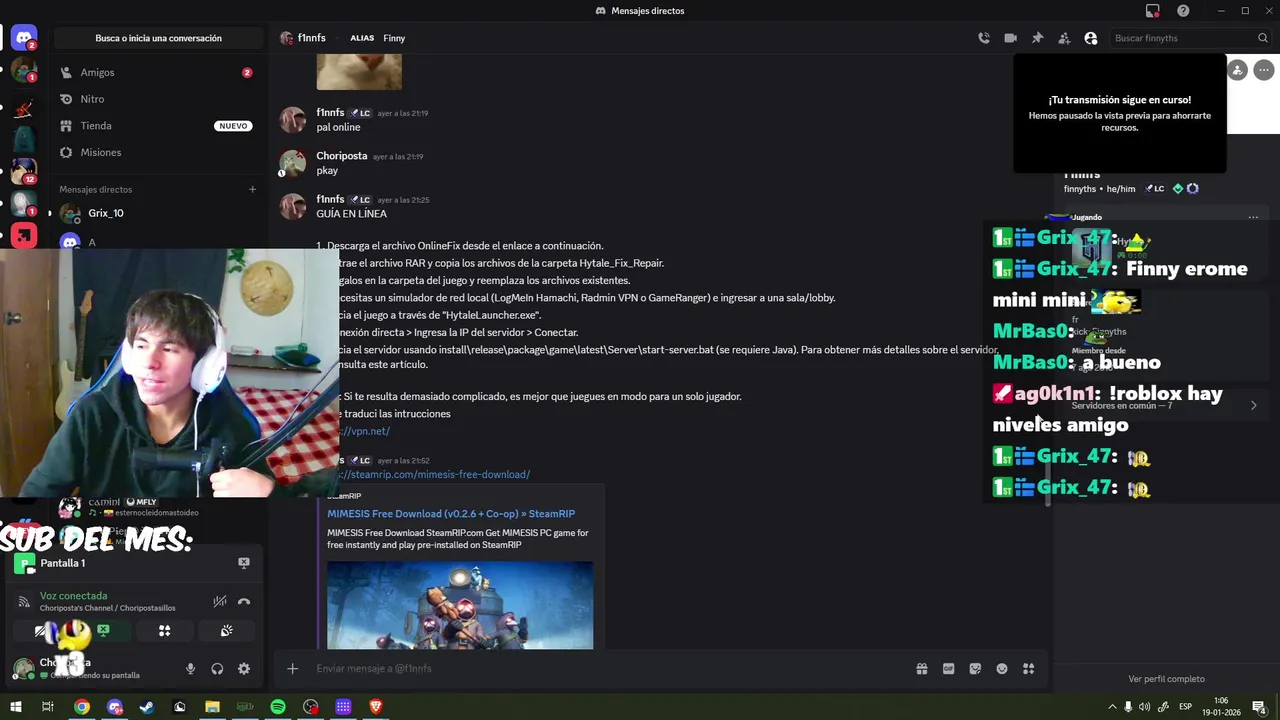Open activities launcher in voice panel
This screenshot has height=720, width=1280.
164,631
